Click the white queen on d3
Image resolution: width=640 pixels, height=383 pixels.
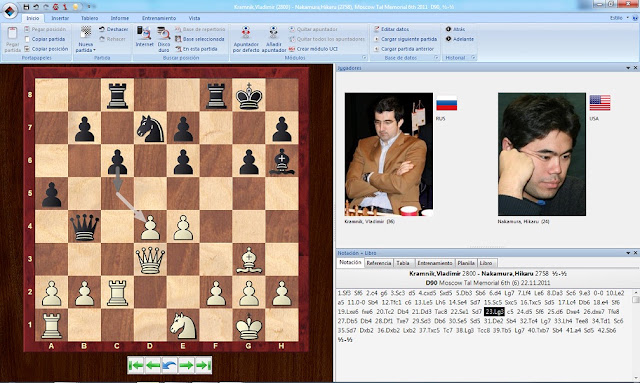150,260
